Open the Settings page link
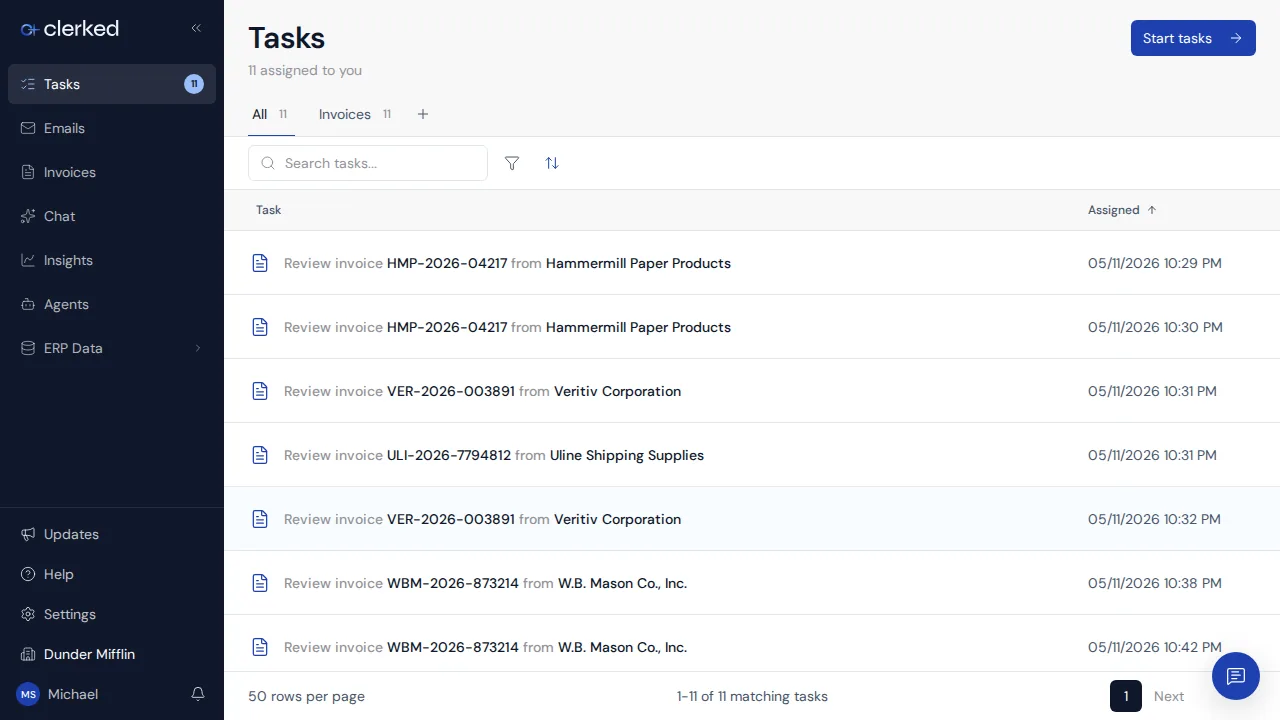This screenshot has width=1280, height=720. point(112,614)
